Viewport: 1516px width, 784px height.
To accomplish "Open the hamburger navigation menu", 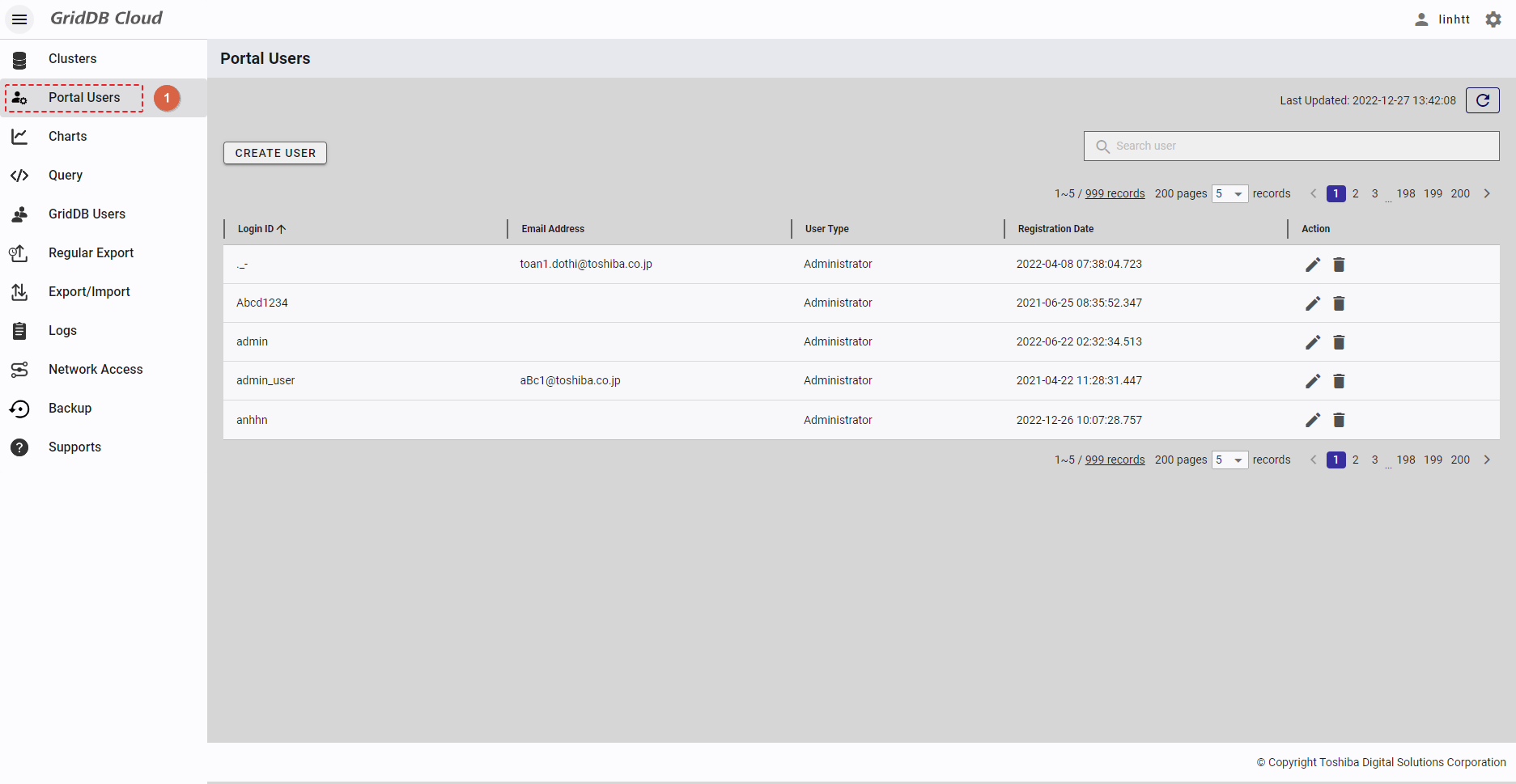I will pos(19,19).
